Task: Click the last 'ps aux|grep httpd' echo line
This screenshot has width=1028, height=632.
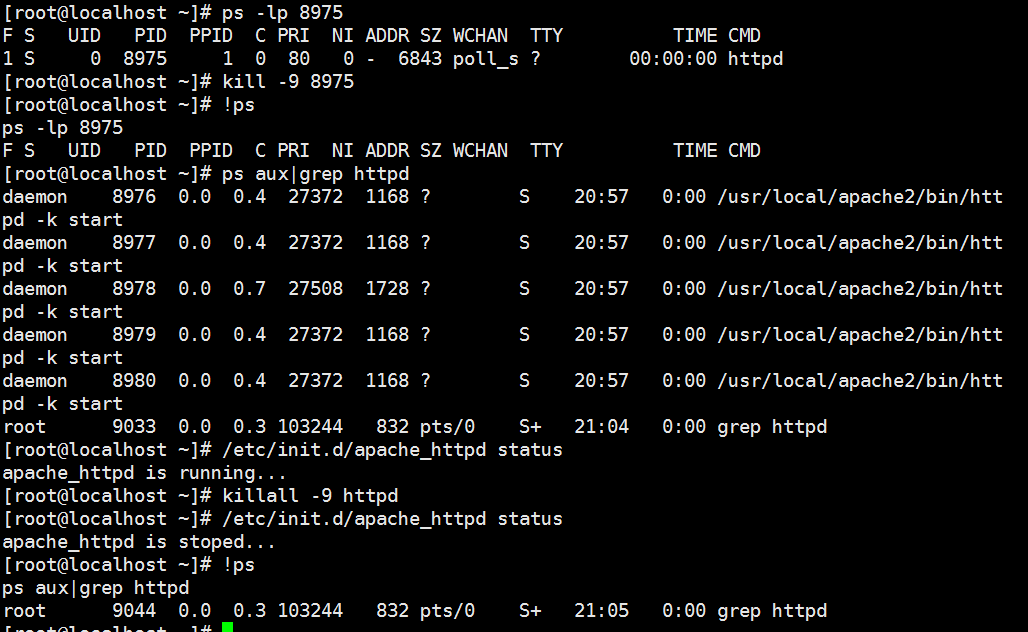Action: coord(96,588)
